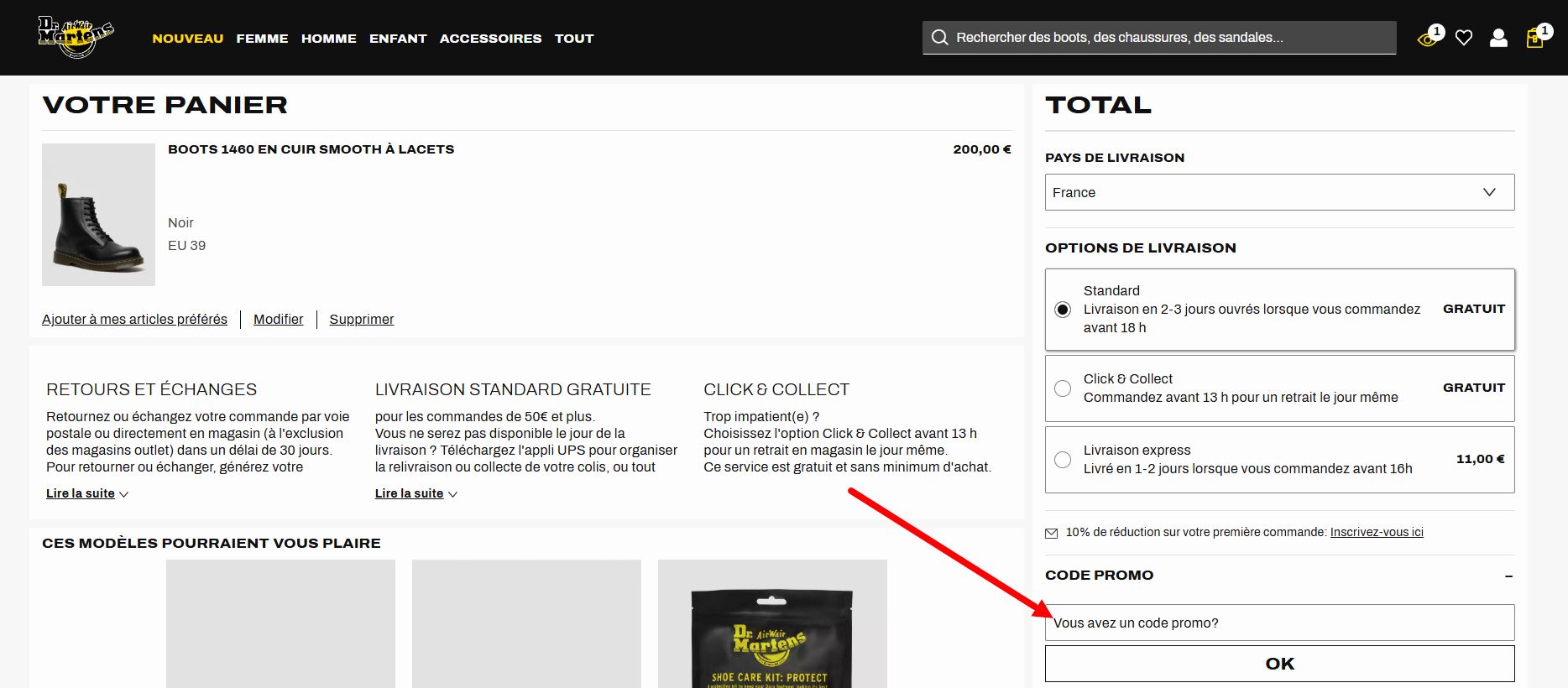The width and height of the screenshot is (1568, 688).
Task: Click the Dr. Martens logo
Action: coord(76,37)
